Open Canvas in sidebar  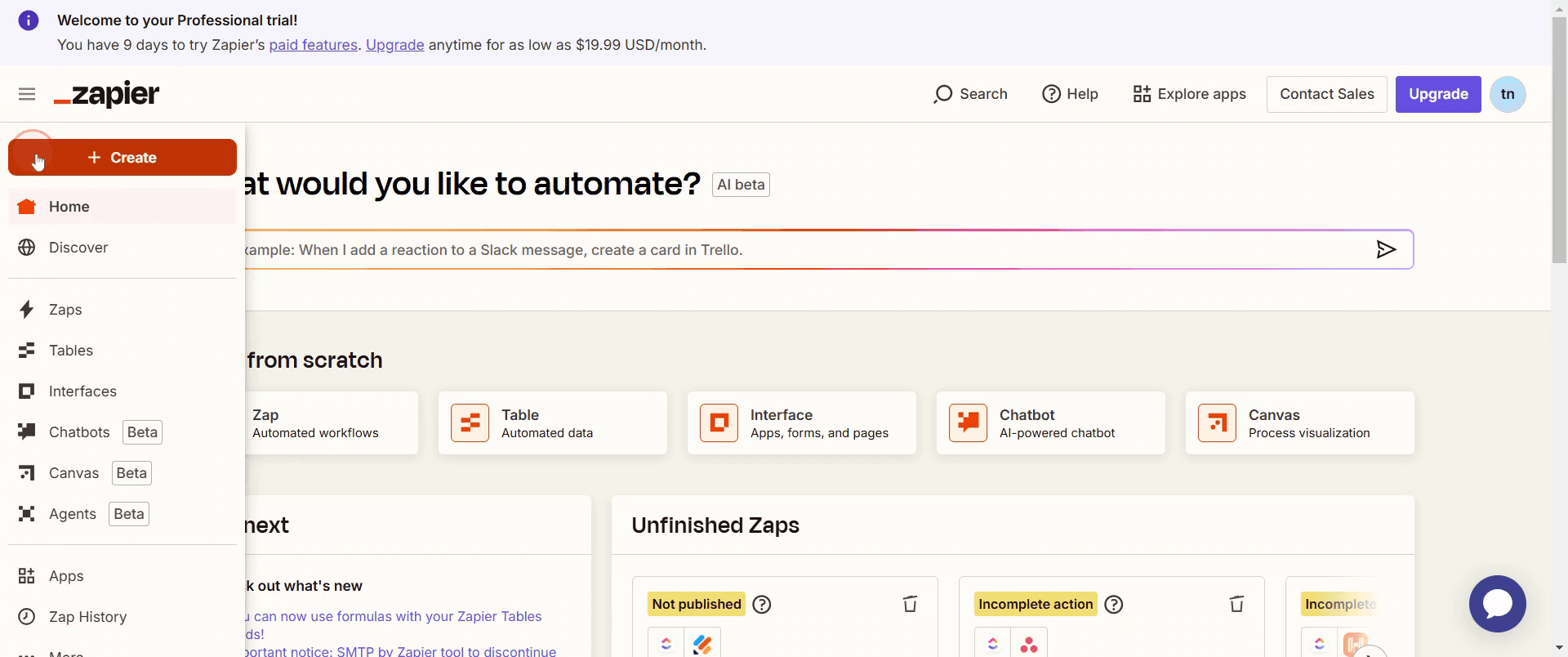(x=122, y=473)
